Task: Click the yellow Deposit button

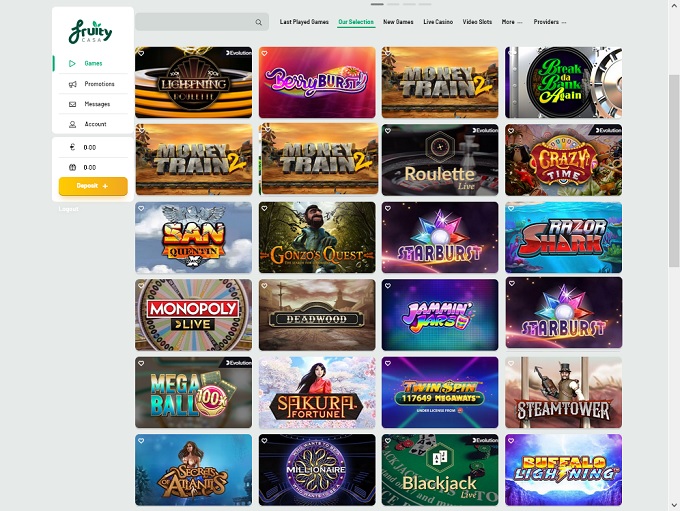Action: click(93, 186)
